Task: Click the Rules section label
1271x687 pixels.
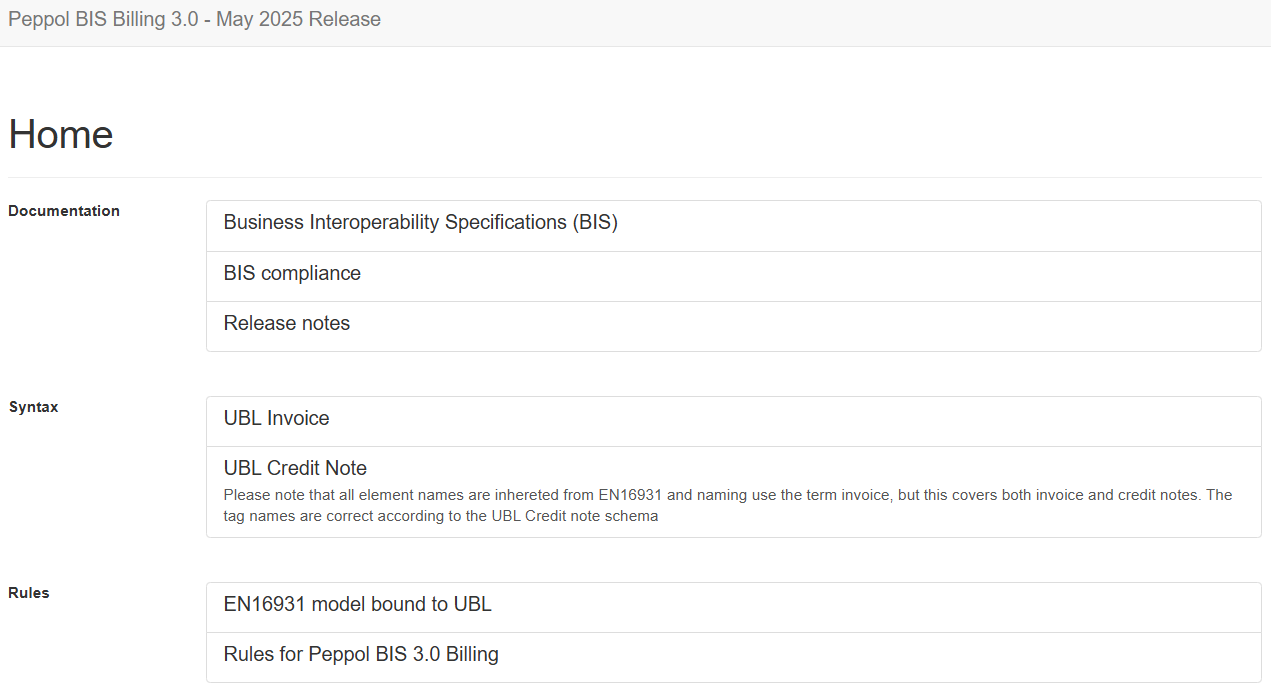Action: 29,593
